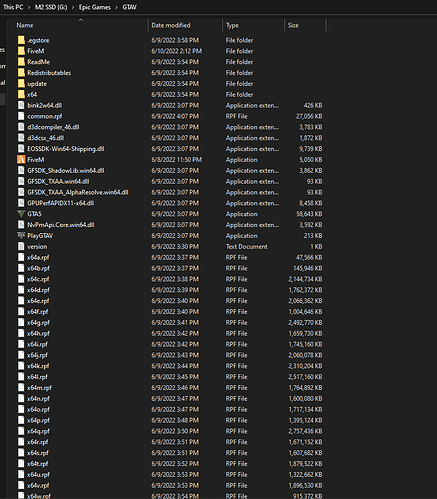The height and width of the screenshot is (499, 437).
Task: Select the x64h.rpf file name
Action: pyautogui.click(x=38, y=334)
